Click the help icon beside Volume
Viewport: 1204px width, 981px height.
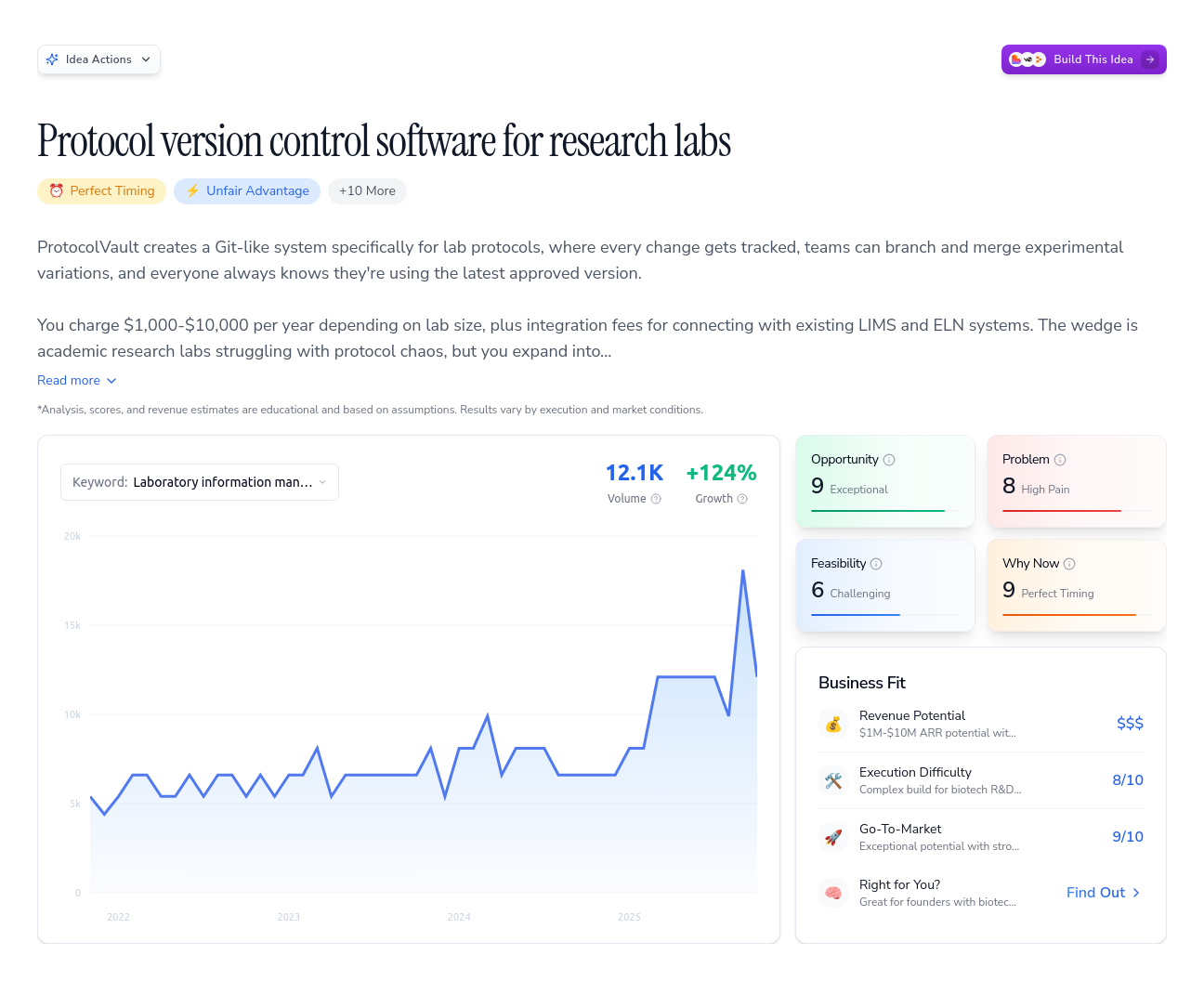(656, 499)
